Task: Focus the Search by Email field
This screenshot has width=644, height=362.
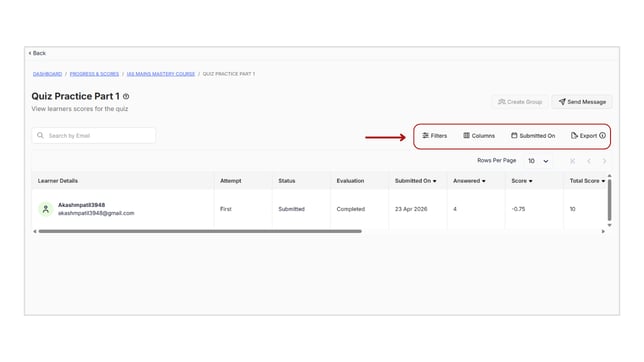Action: click(x=94, y=136)
